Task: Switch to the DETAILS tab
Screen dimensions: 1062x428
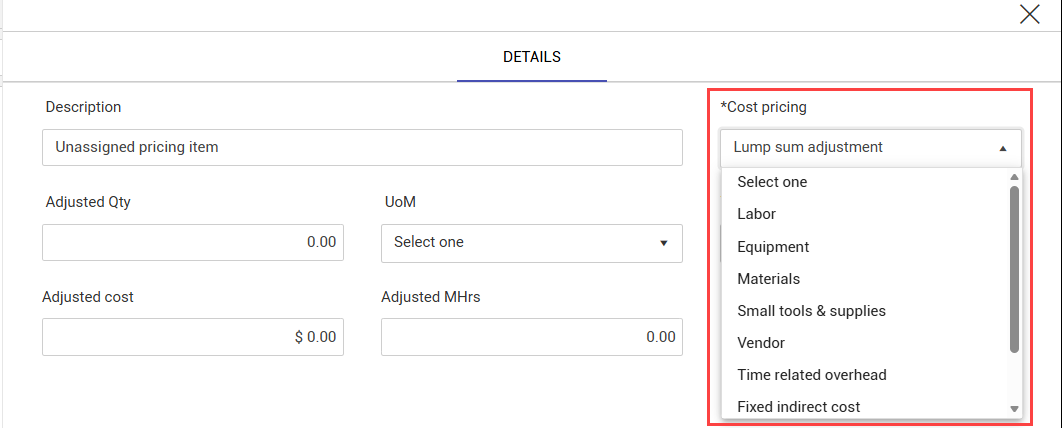Action: 531,57
